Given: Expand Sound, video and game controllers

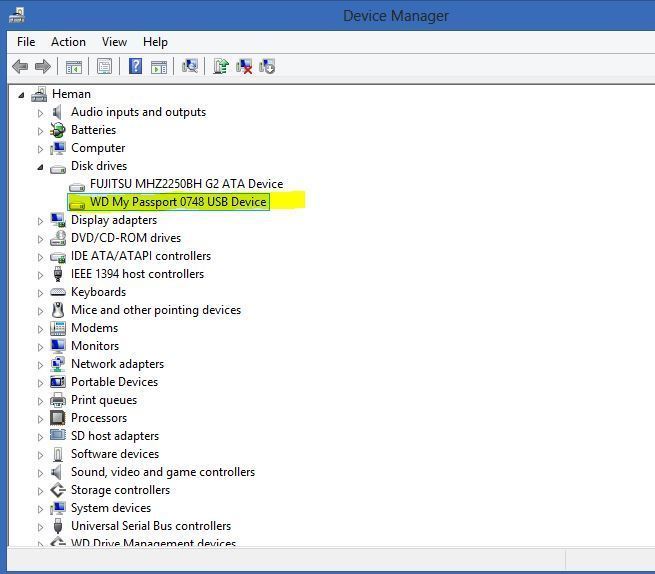Looking at the screenshot, I should pyautogui.click(x=40, y=473).
